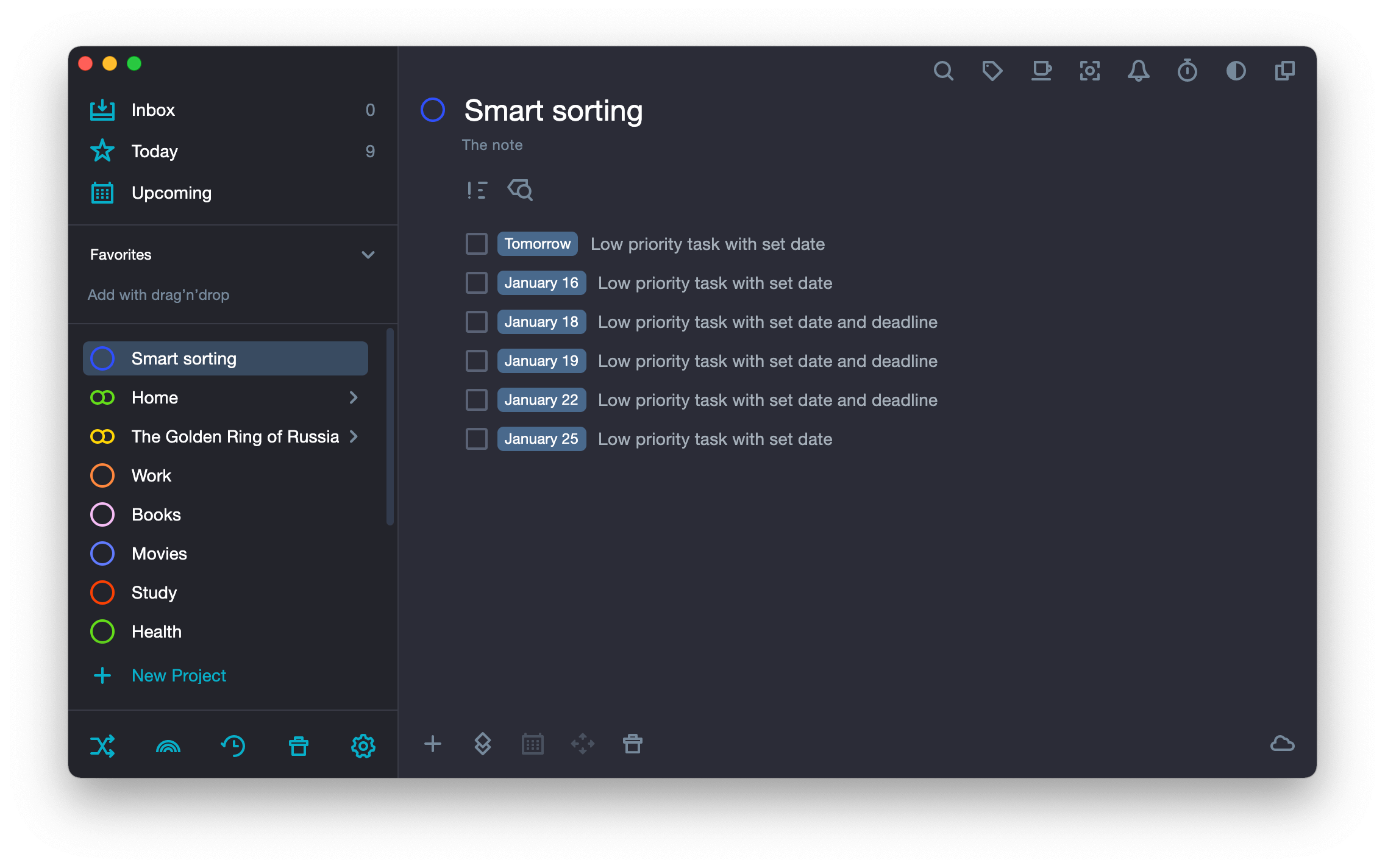Open the Books project

[226, 514]
